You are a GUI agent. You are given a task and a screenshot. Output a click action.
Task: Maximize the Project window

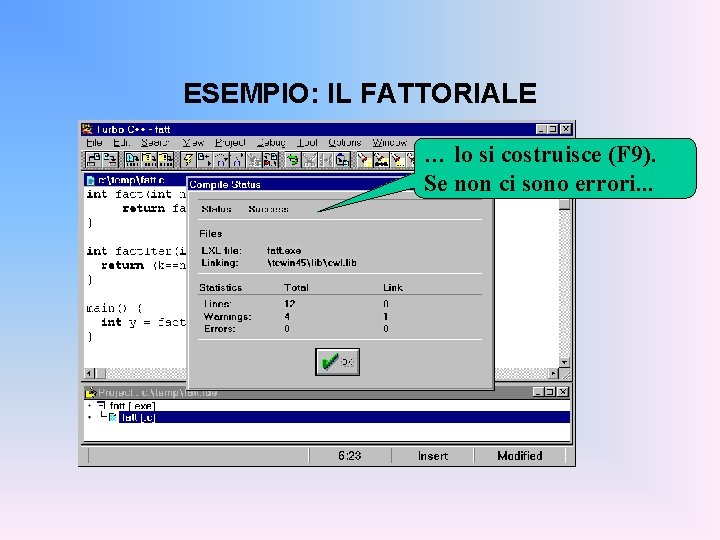point(549,392)
